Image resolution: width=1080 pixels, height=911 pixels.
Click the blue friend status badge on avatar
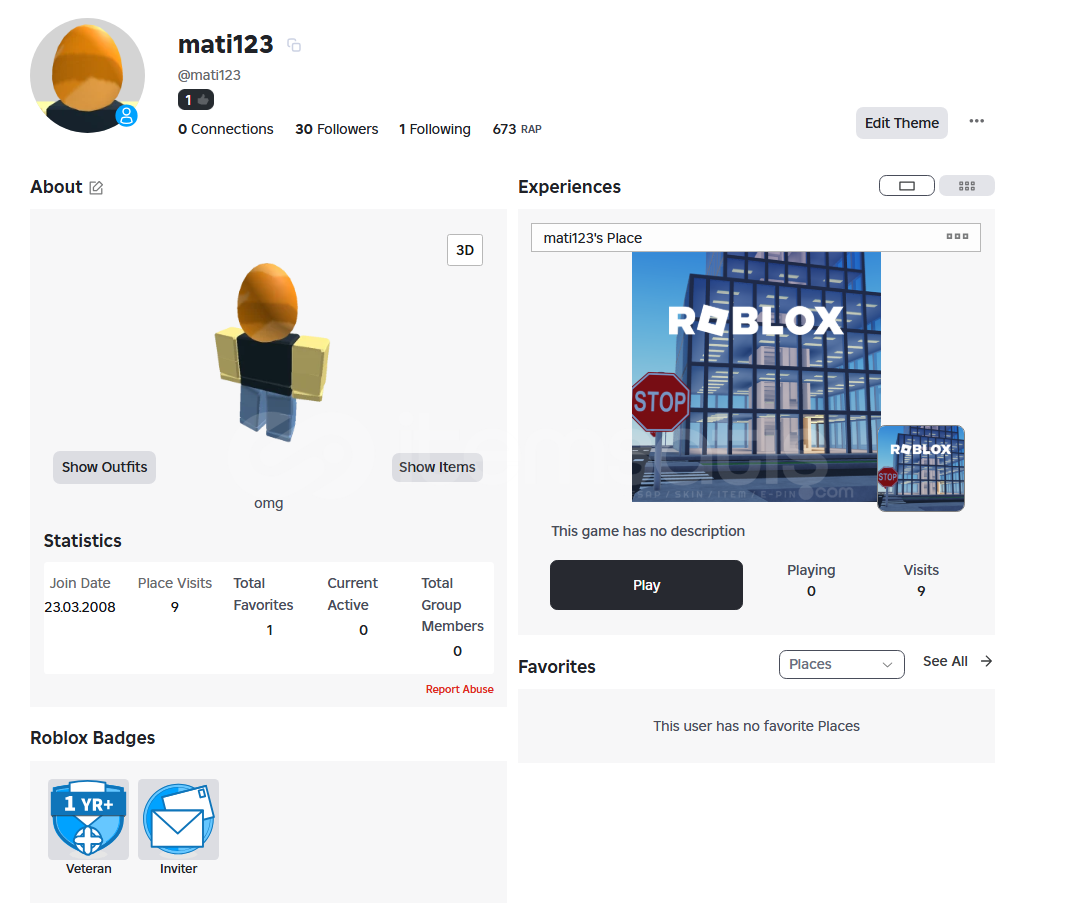click(x=126, y=116)
